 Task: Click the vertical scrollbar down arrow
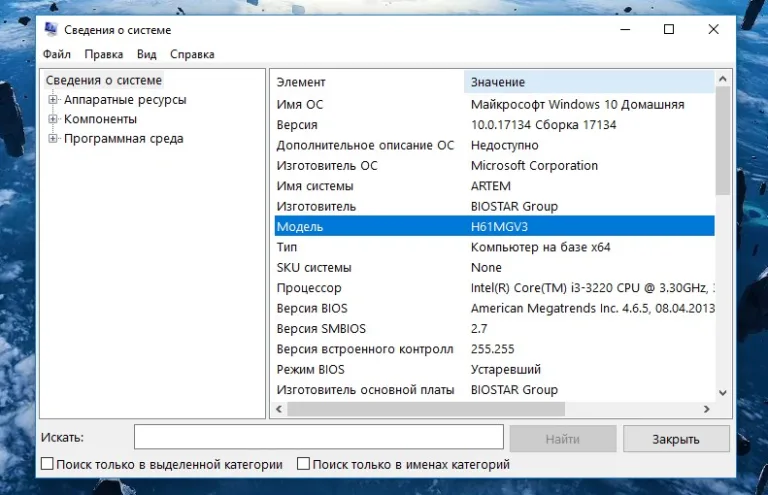722,393
